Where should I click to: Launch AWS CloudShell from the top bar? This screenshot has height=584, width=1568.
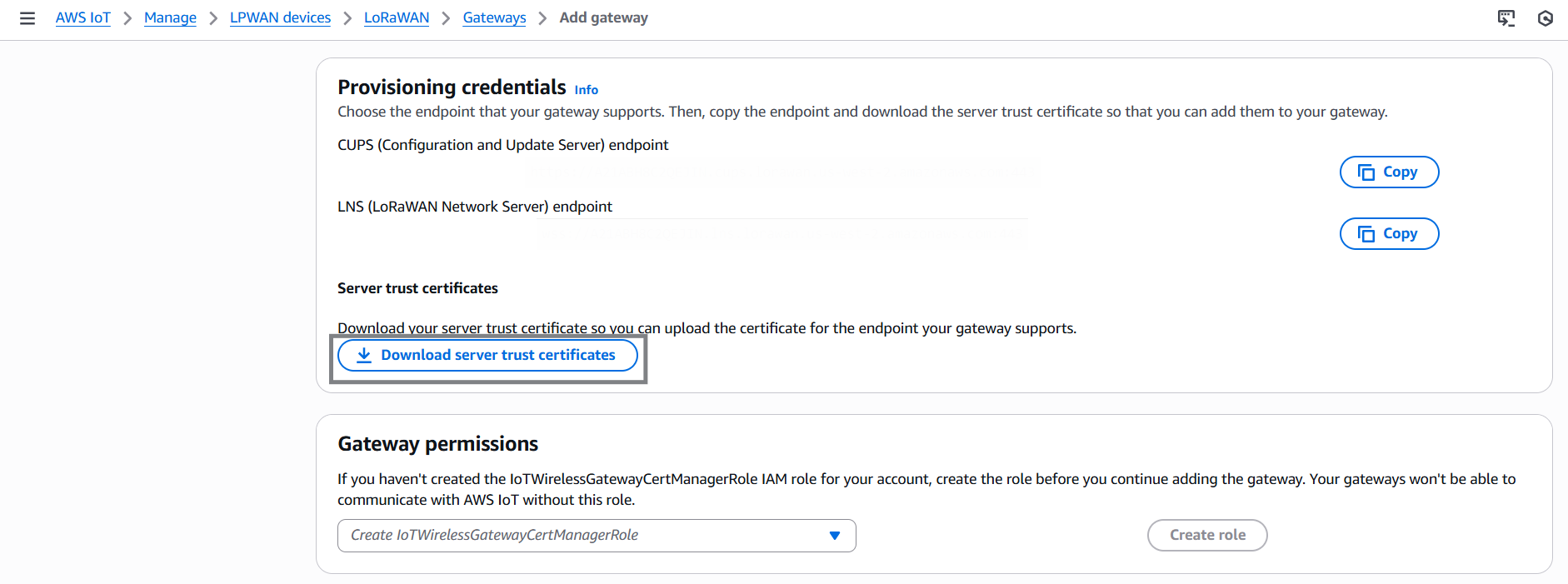pos(1507,17)
